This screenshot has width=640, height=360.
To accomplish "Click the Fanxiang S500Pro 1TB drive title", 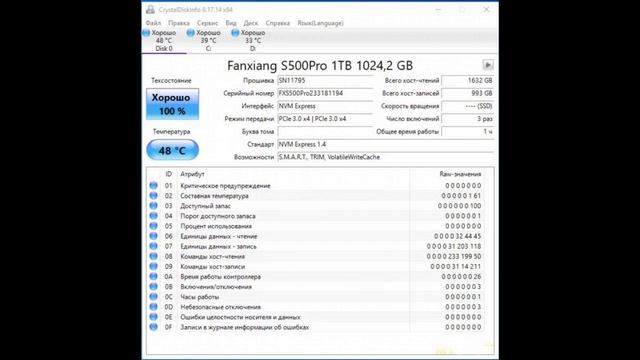I will click(x=320, y=65).
